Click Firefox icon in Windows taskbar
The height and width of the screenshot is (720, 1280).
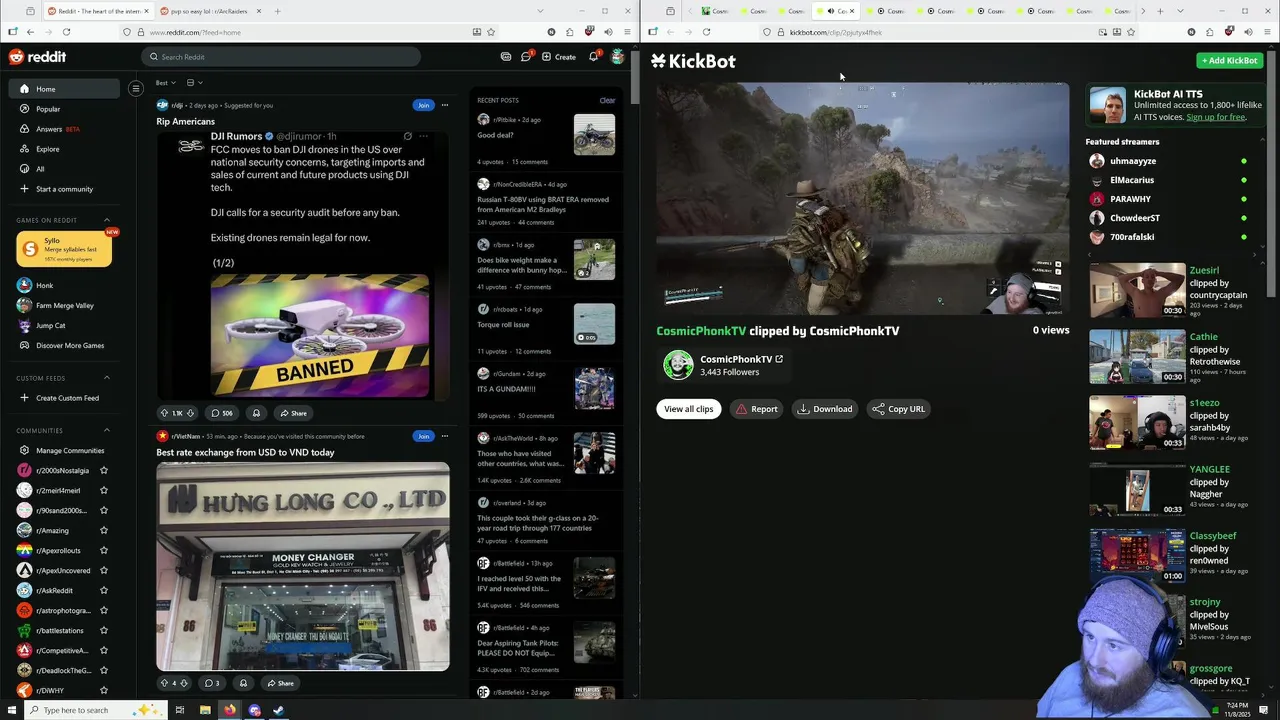[x=230, y=710]
